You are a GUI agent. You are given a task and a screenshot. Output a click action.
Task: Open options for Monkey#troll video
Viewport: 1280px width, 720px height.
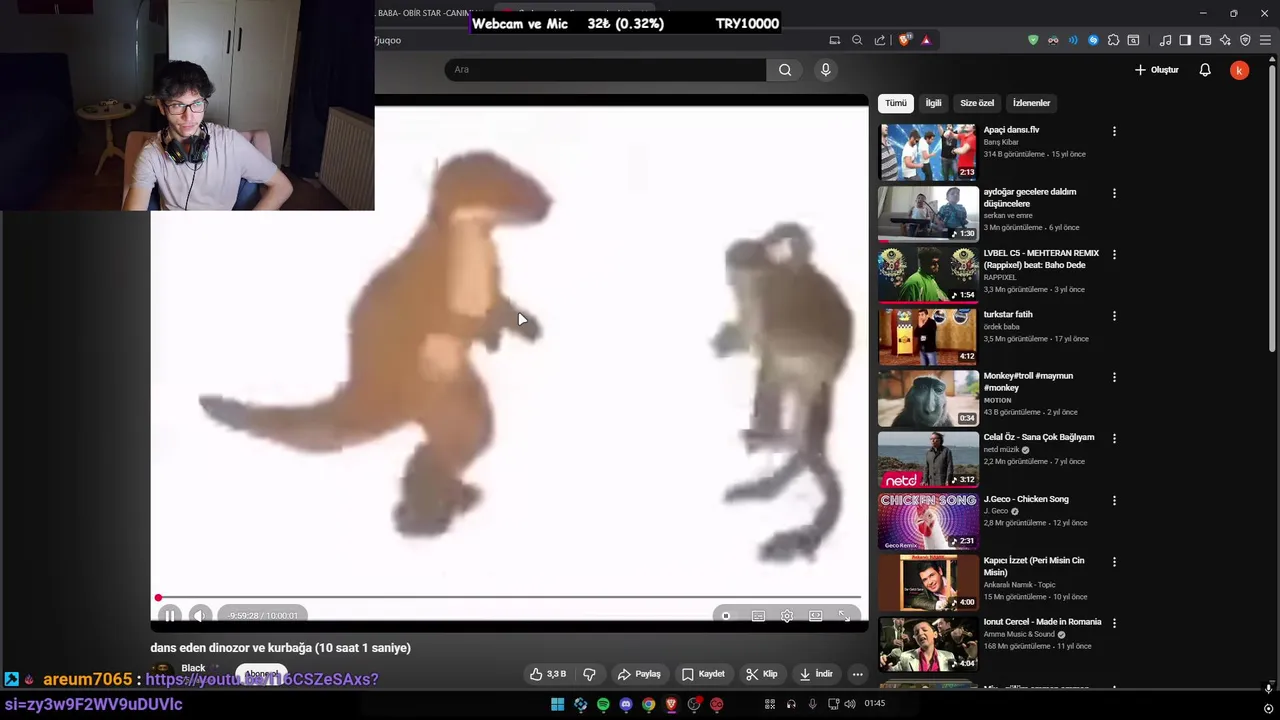pos(1114,378)
